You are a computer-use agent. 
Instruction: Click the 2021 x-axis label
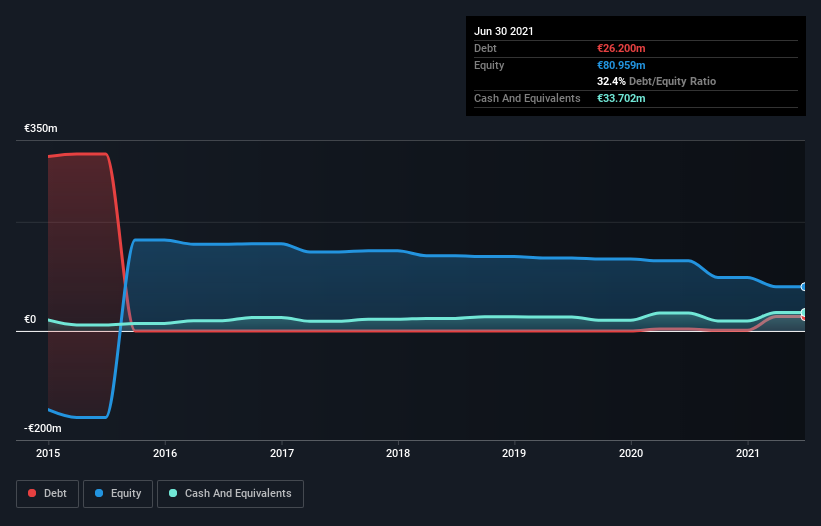pos(748,453)
